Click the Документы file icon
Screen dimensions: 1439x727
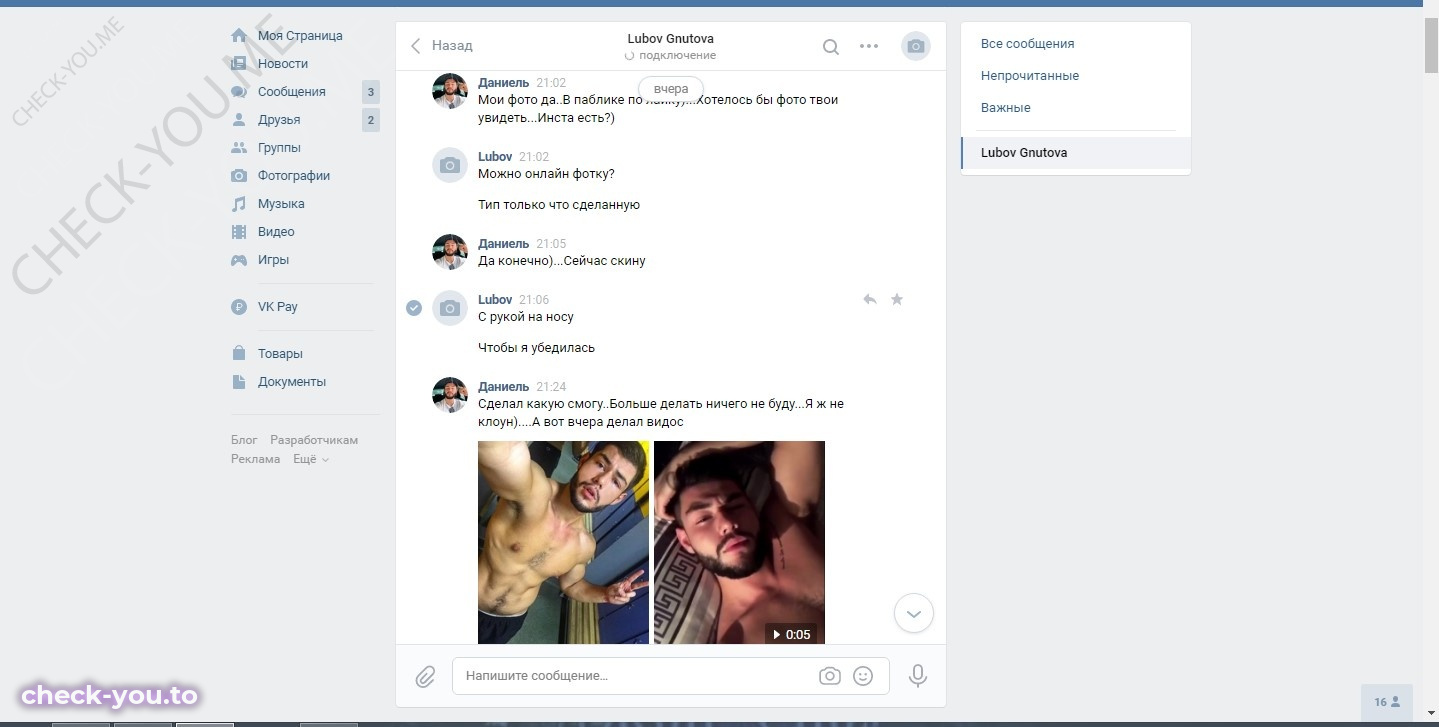pyautogui.click(x=239, y=382)
